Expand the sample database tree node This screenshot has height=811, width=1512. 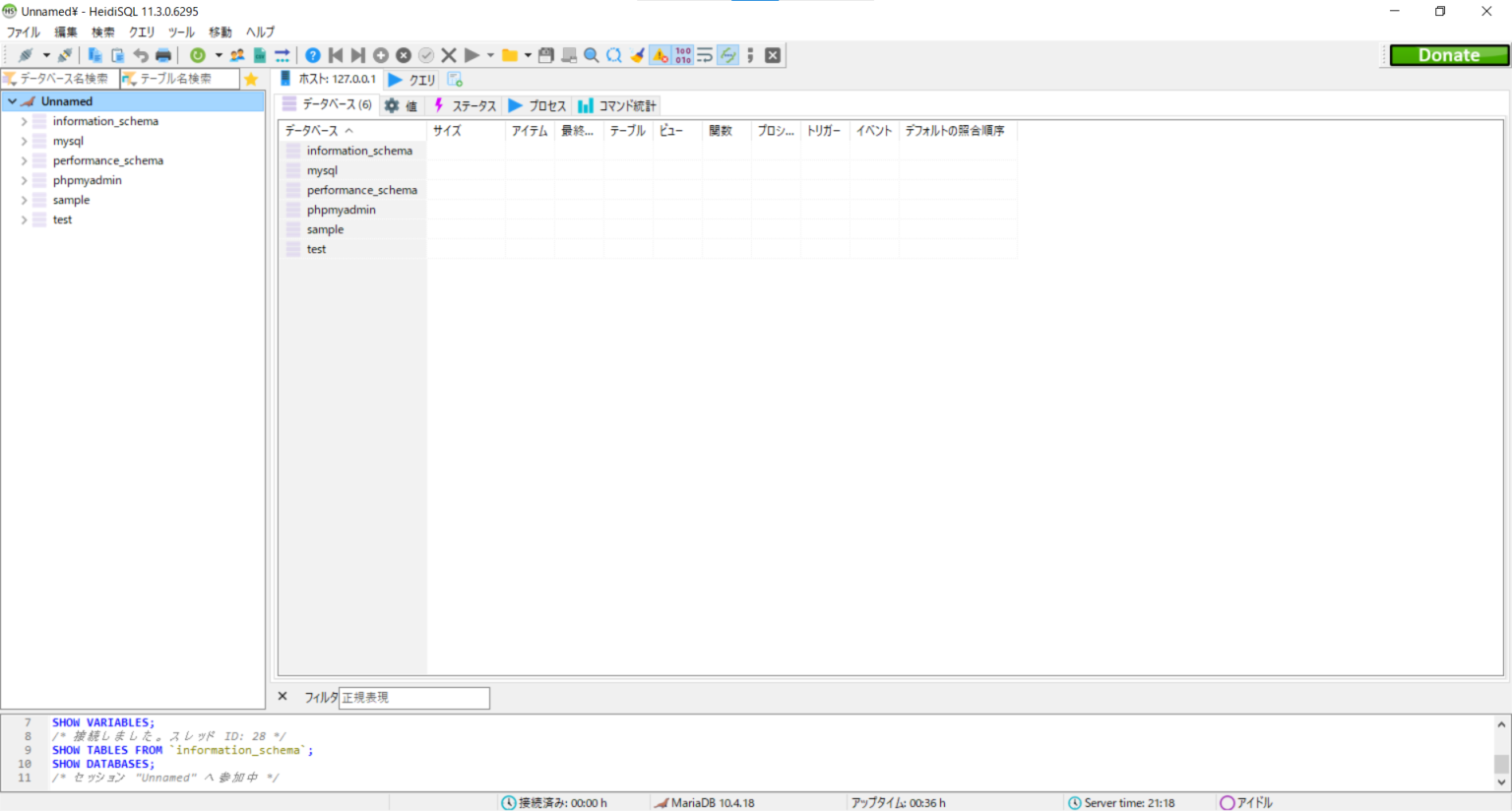(x=24, y=200)
